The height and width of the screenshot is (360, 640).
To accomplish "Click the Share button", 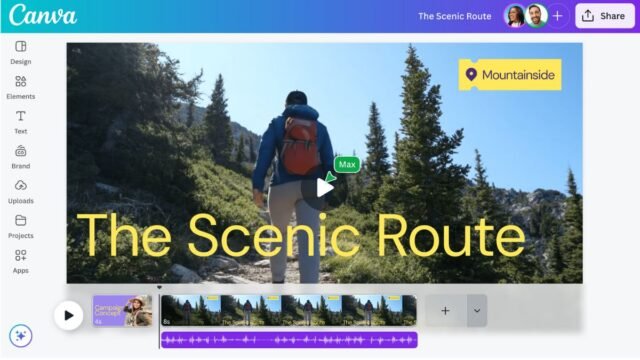I will [605, 16].
